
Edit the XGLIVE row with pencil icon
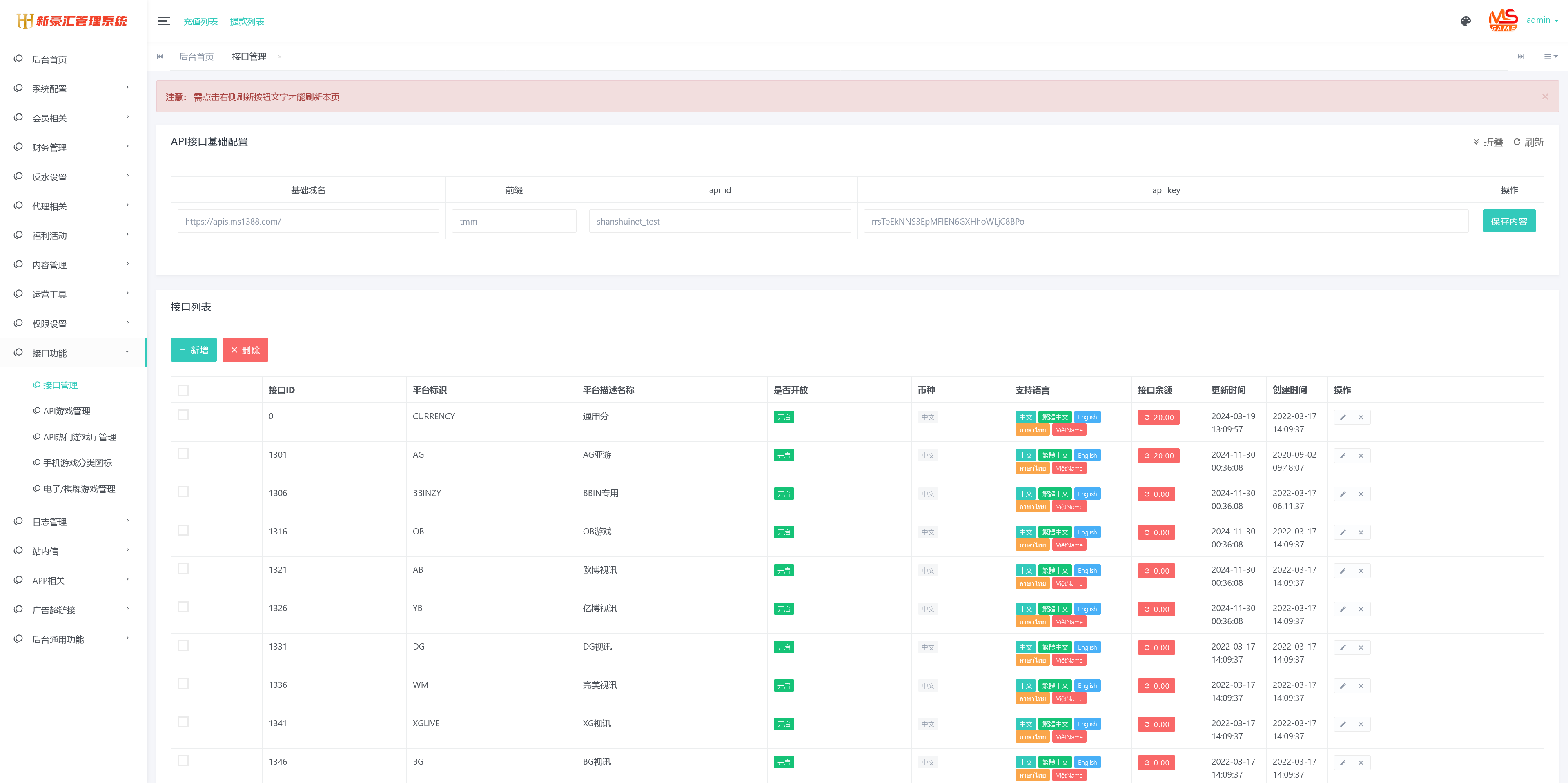[x=1343, y=724]
